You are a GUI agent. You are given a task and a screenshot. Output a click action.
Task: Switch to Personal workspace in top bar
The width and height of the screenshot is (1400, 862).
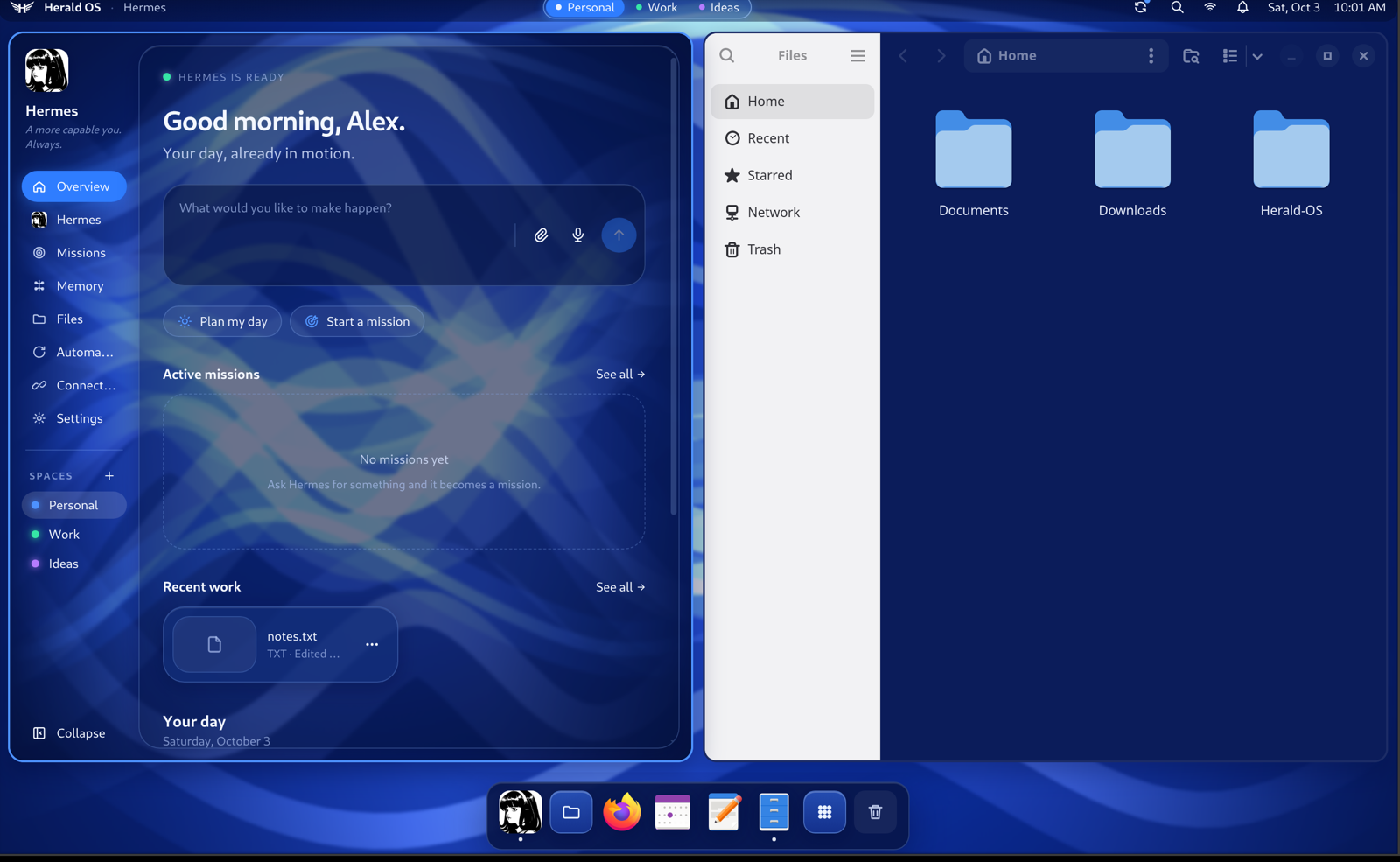[584, 8]
